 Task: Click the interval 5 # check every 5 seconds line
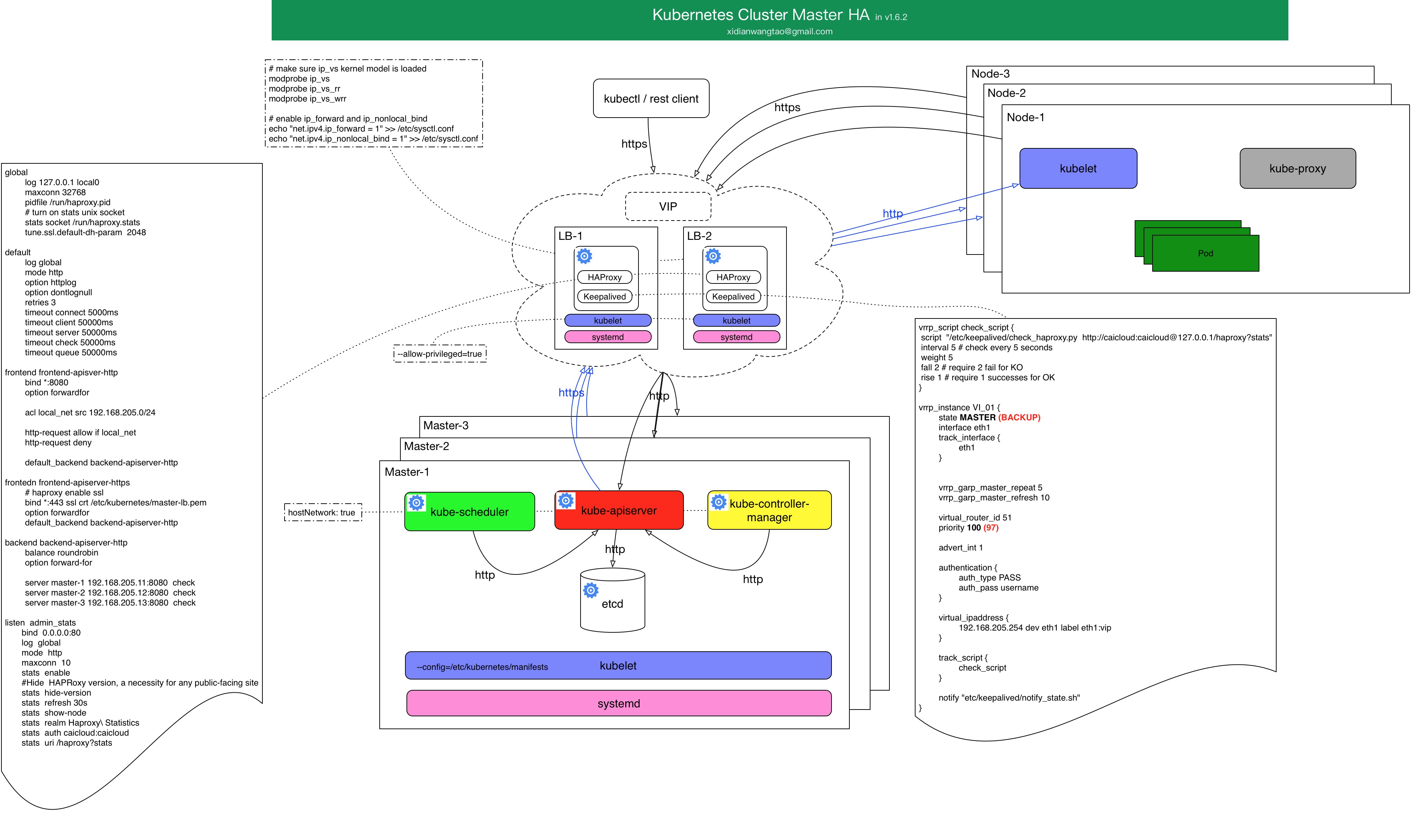click(987, 347)
